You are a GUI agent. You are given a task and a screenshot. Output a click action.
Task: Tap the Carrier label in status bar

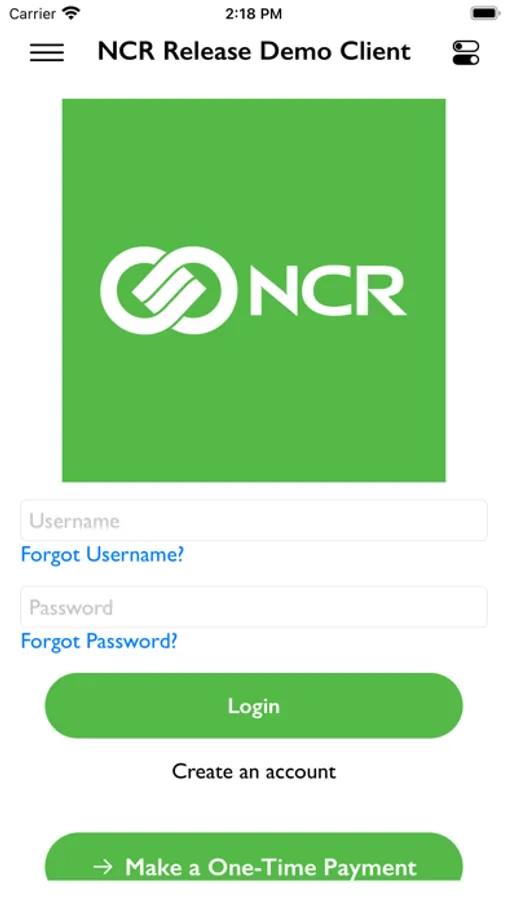pyautogui.click(x=32, y=14)
